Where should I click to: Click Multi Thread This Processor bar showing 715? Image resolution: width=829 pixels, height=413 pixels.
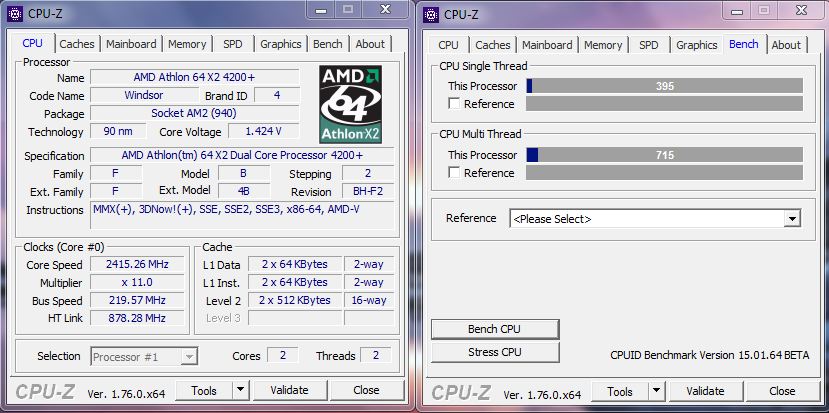pyautogui.click(x=665, y=155)
